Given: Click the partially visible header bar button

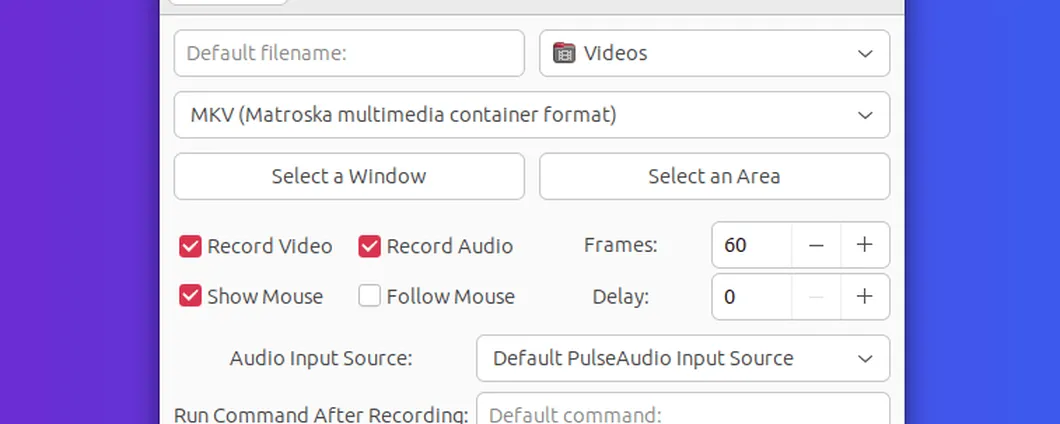Looking at the screenshot, I should point(228,2).
